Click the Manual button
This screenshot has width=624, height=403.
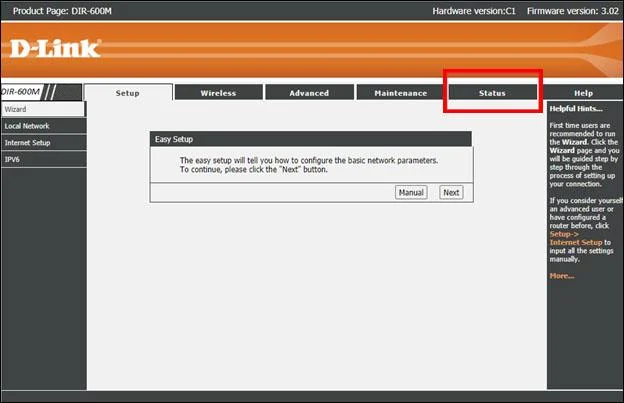411,193
